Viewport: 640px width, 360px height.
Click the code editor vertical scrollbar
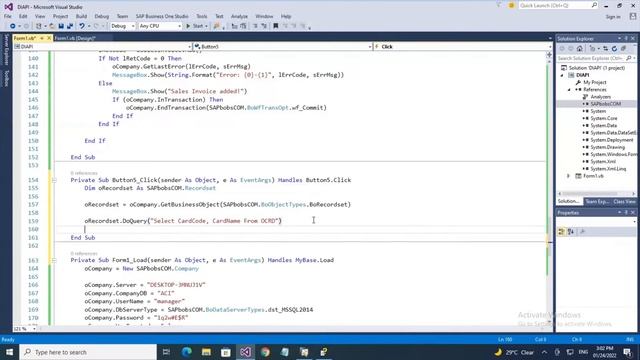[549, 192]
